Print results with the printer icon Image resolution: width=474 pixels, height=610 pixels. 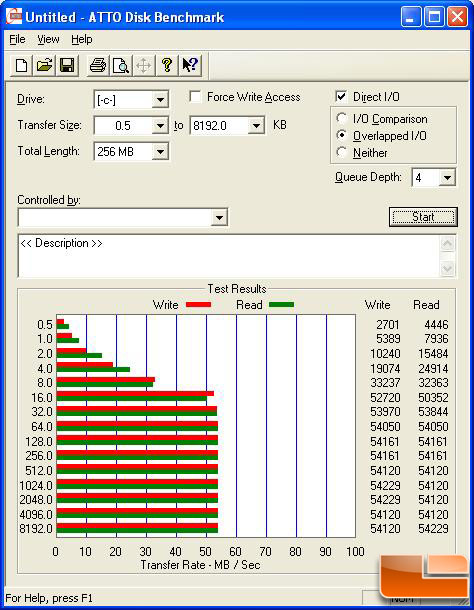98,65
